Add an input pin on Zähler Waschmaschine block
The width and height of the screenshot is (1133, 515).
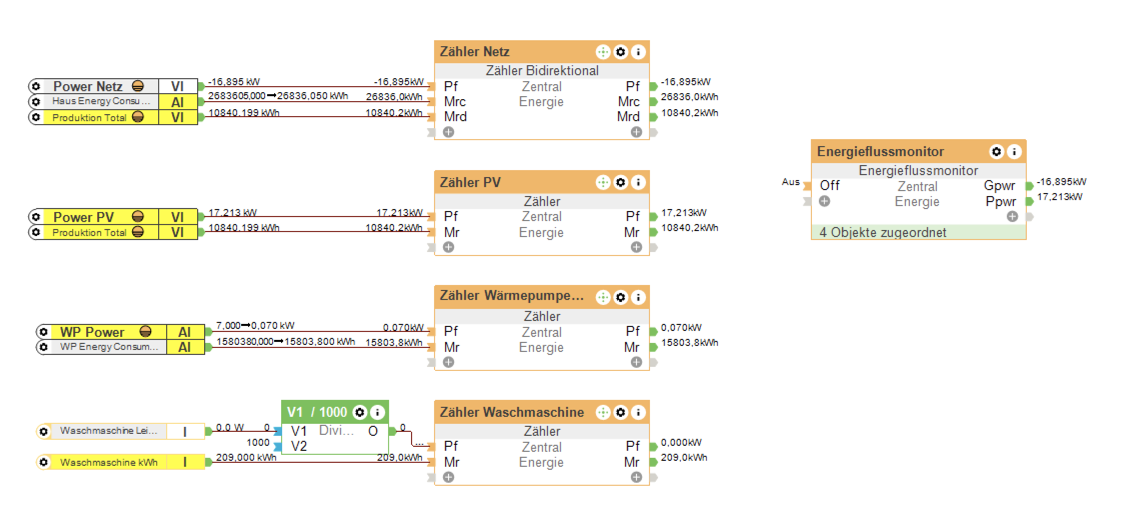[448, 477]
